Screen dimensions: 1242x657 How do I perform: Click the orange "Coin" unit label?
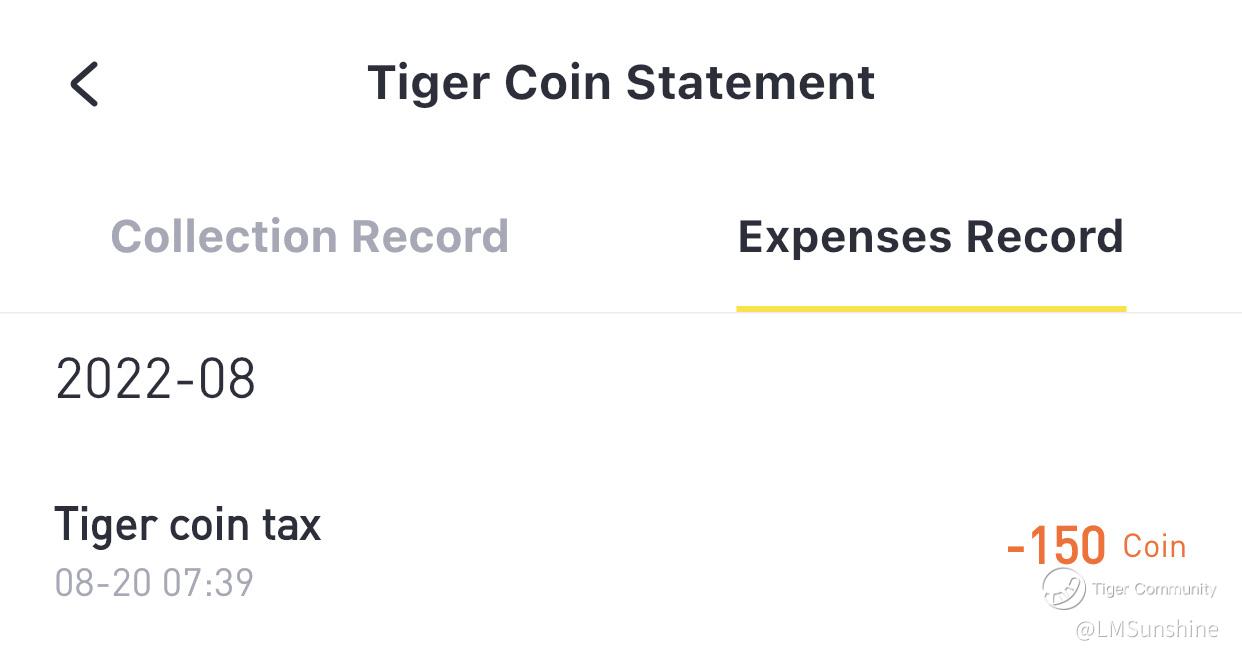(x=1154, y=546)
